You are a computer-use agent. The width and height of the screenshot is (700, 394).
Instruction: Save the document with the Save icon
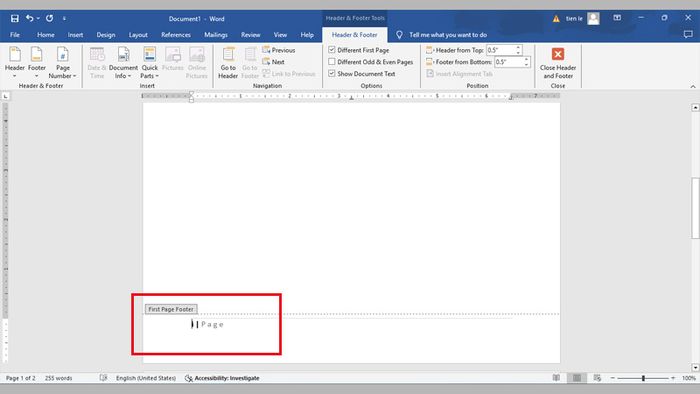coord(15,18)
